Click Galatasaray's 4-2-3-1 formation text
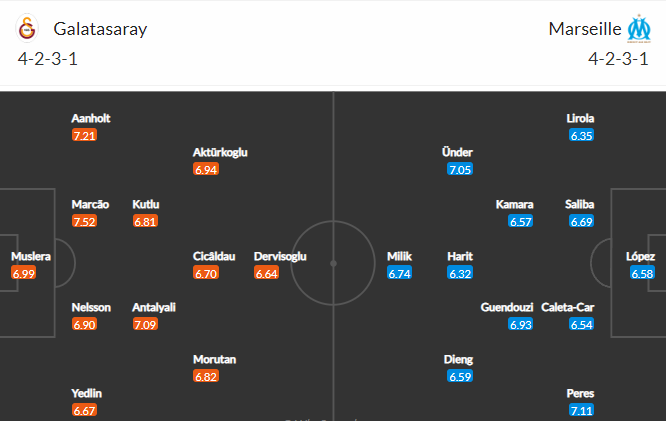Screen dimensions: 666x421 coord(48,59)
